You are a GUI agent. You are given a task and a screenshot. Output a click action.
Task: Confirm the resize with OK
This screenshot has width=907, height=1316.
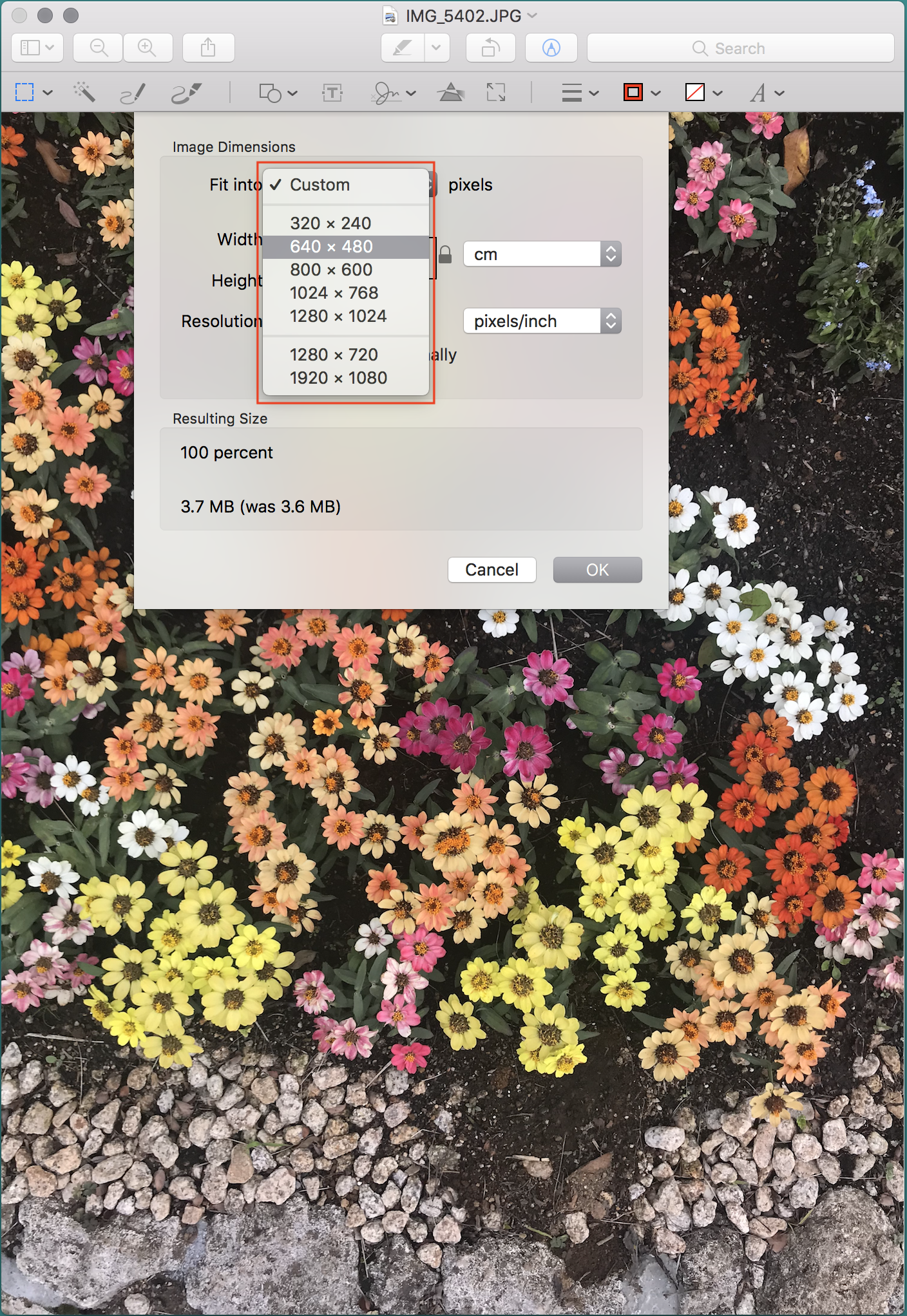598,570
